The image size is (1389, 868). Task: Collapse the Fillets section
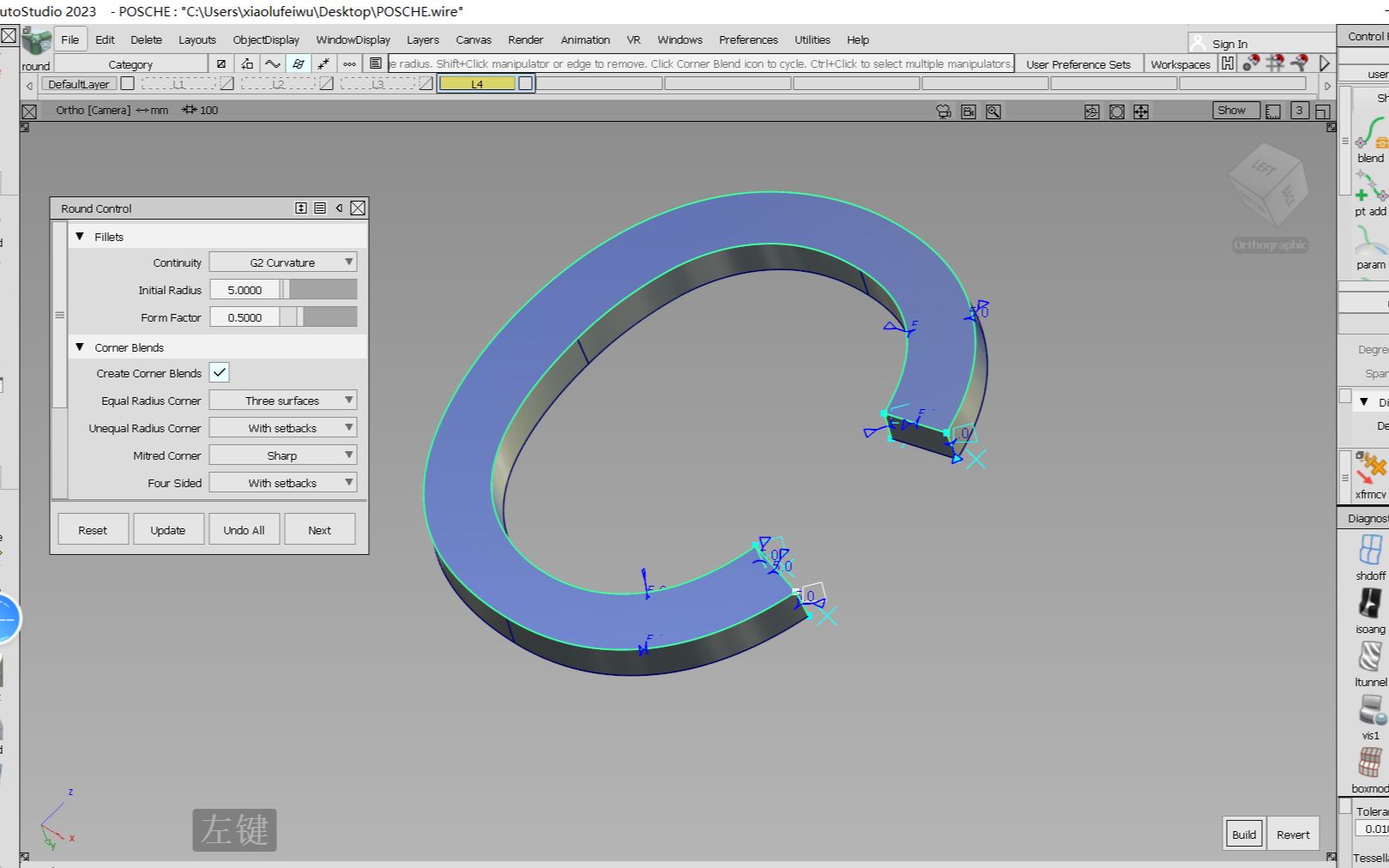80,237
